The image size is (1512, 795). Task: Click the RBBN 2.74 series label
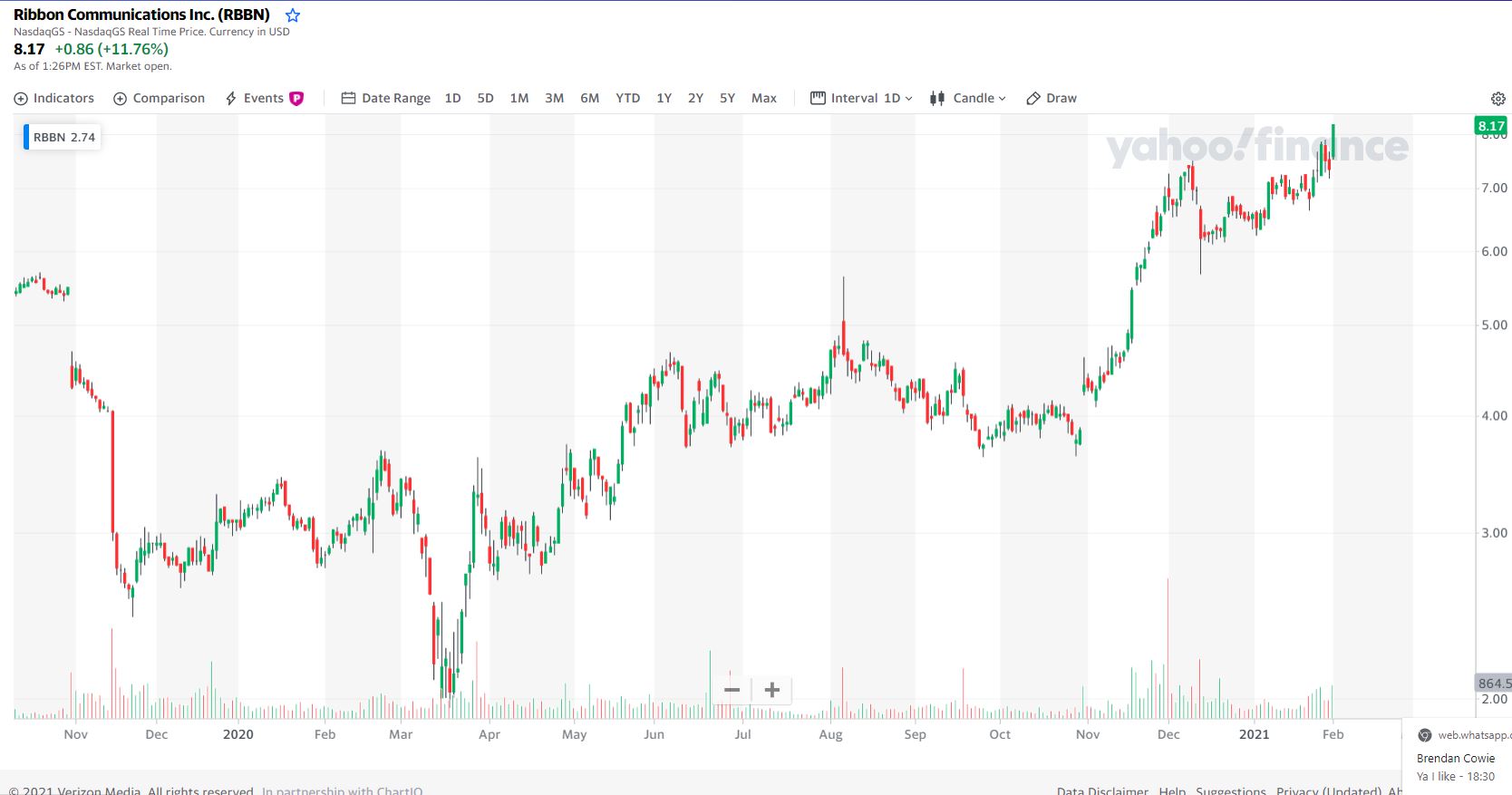(63, 138)
